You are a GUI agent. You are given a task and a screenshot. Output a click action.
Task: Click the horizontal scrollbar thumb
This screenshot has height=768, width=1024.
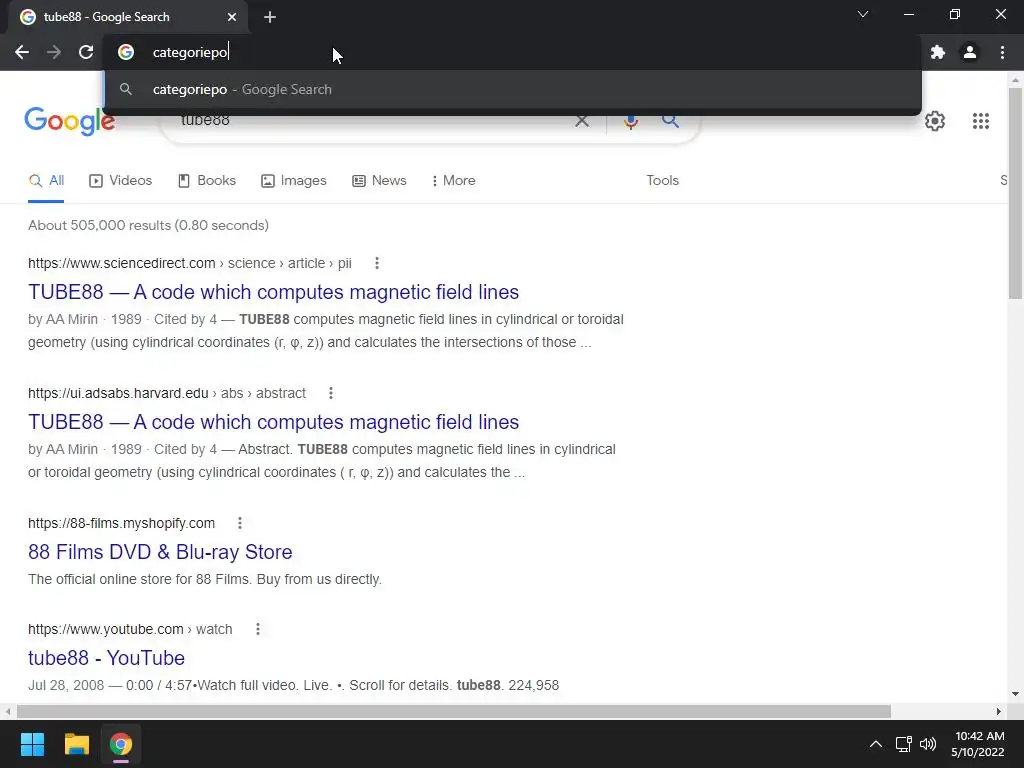coord(454,711)
